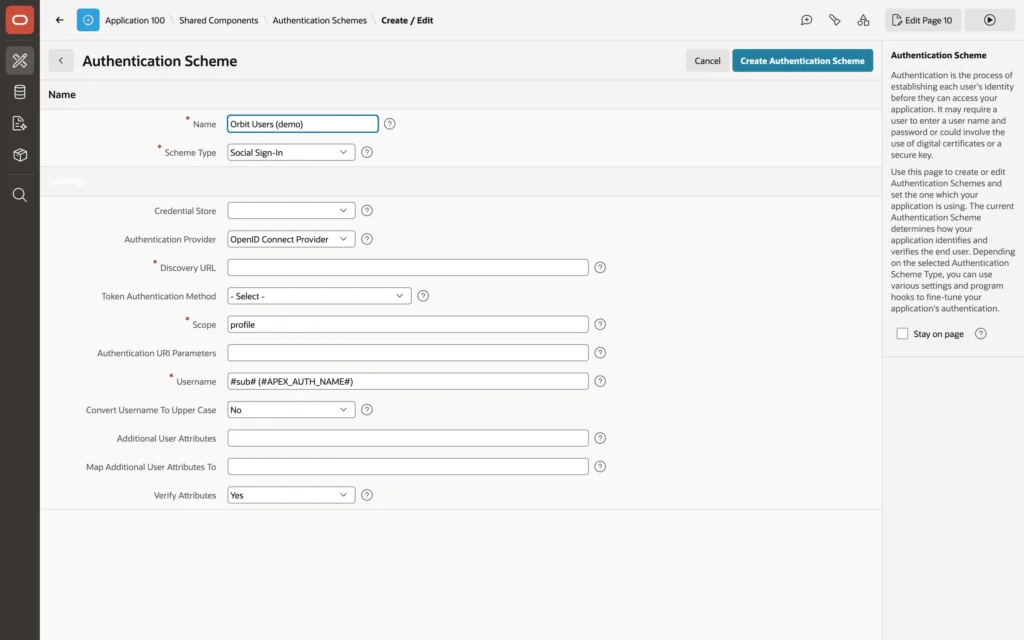
Task: Open Token Authentication Method select list
Action: tap(319, 296)
